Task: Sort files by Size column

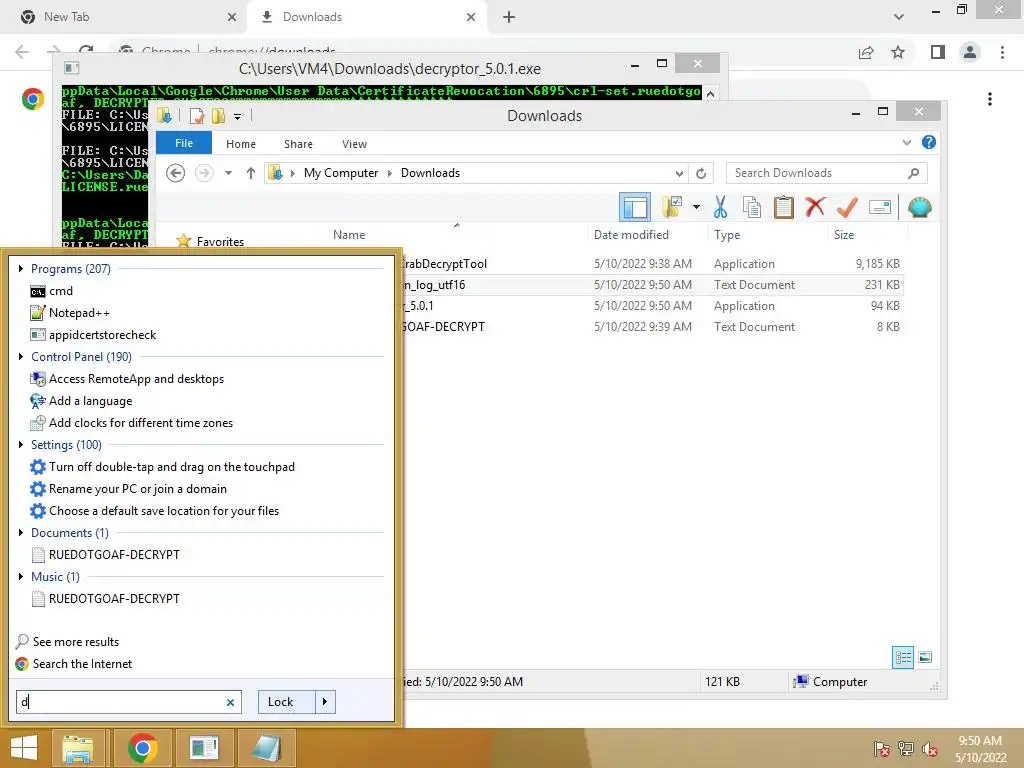Action: pyautogui.click(x=843, y=234)
